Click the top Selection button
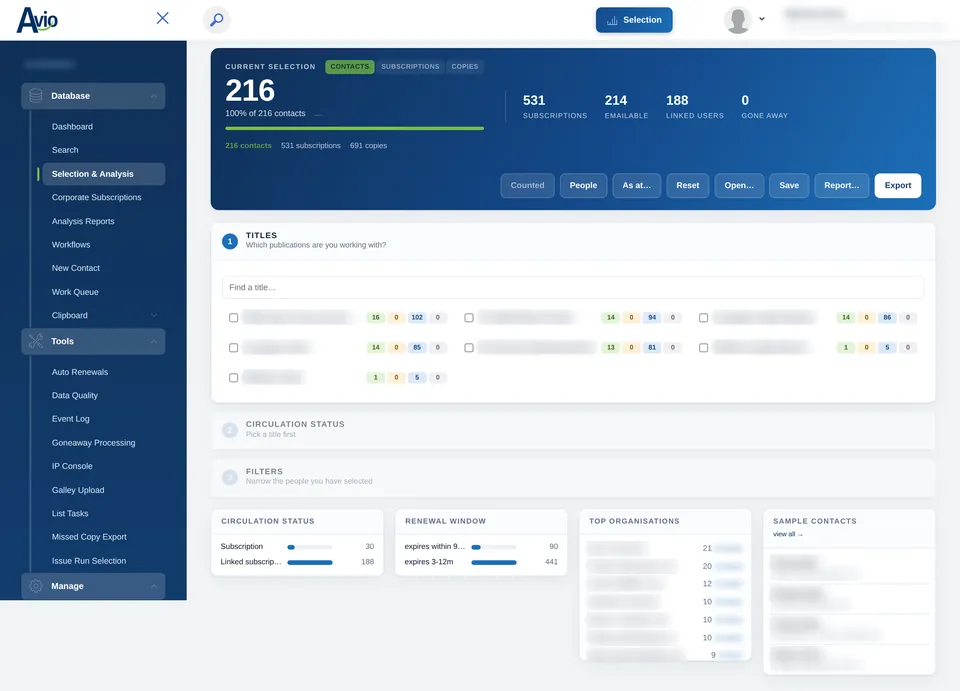960x691 pixels. click(634, 20)
